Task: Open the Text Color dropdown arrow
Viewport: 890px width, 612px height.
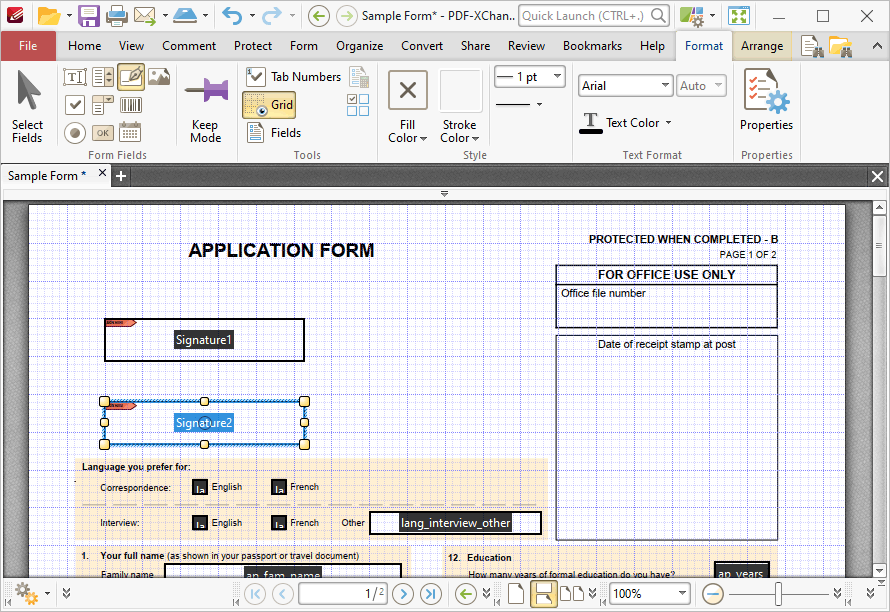Action: point(669,123)
